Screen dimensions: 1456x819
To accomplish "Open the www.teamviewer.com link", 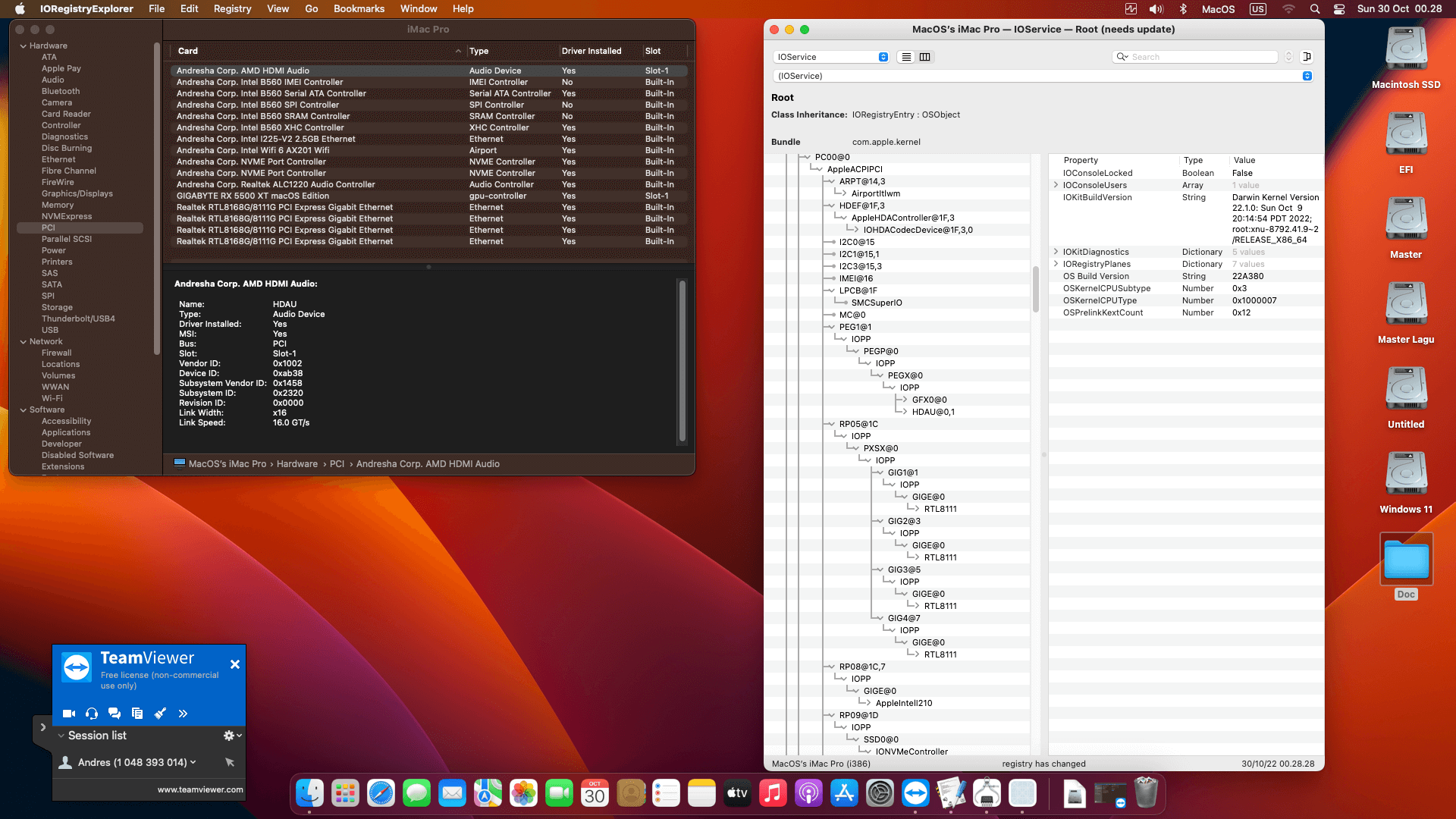I will coord(200,789).
